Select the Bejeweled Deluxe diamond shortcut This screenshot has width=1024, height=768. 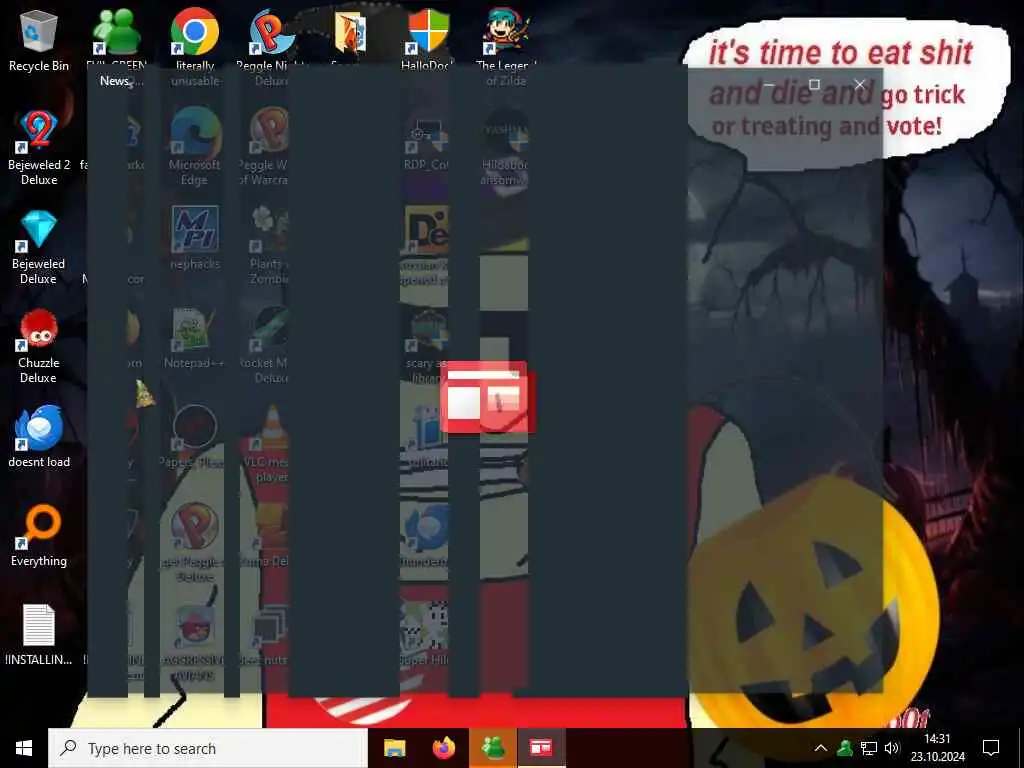point(39,247)
